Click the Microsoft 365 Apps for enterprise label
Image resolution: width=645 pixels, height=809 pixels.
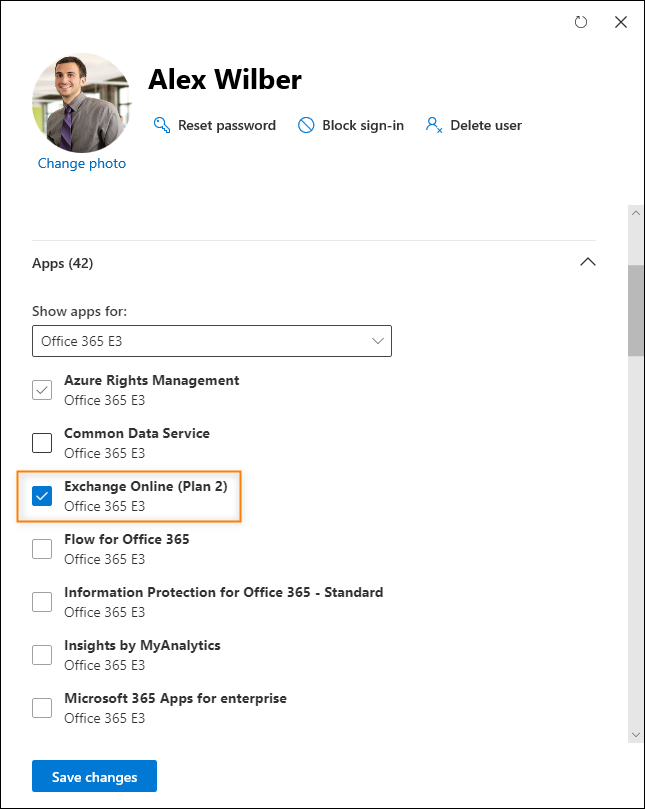[x=175, y=698]
